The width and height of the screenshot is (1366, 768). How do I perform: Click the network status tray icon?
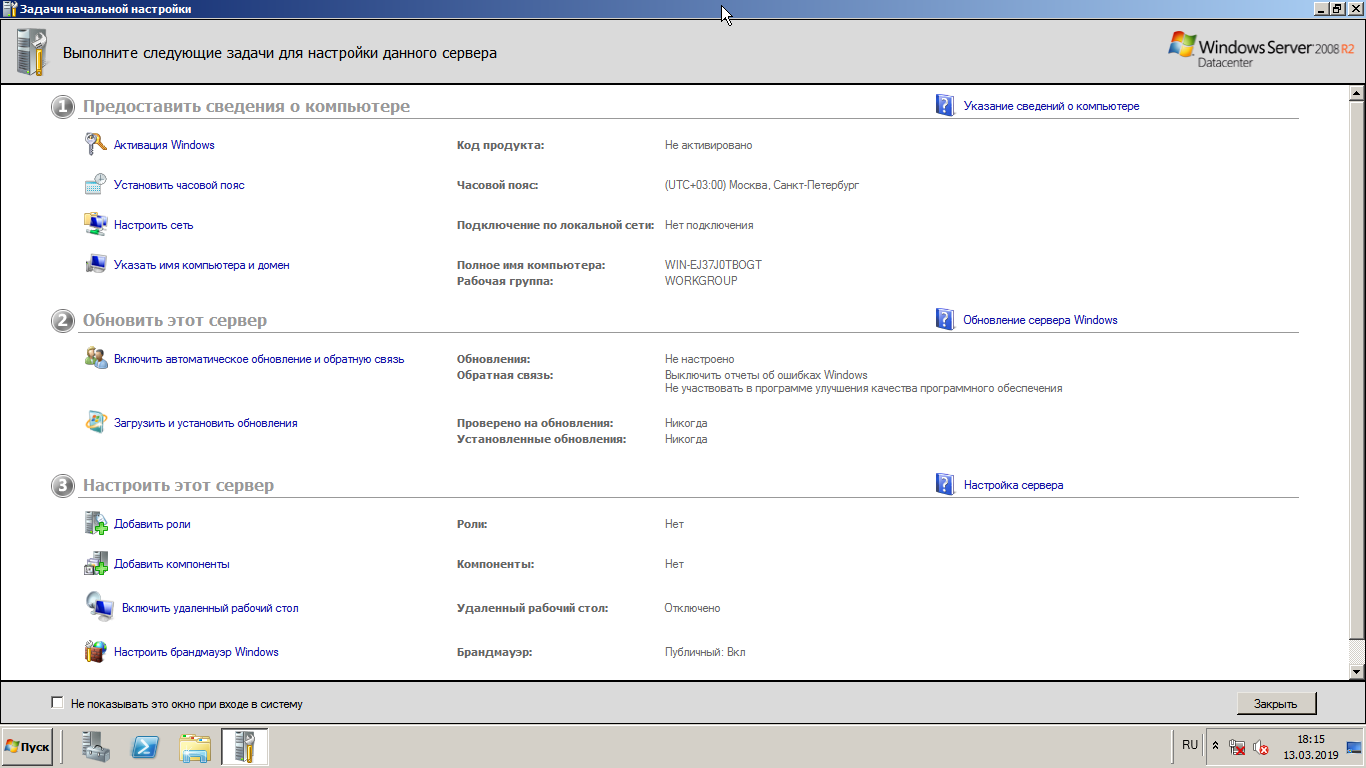[1237, 747]
